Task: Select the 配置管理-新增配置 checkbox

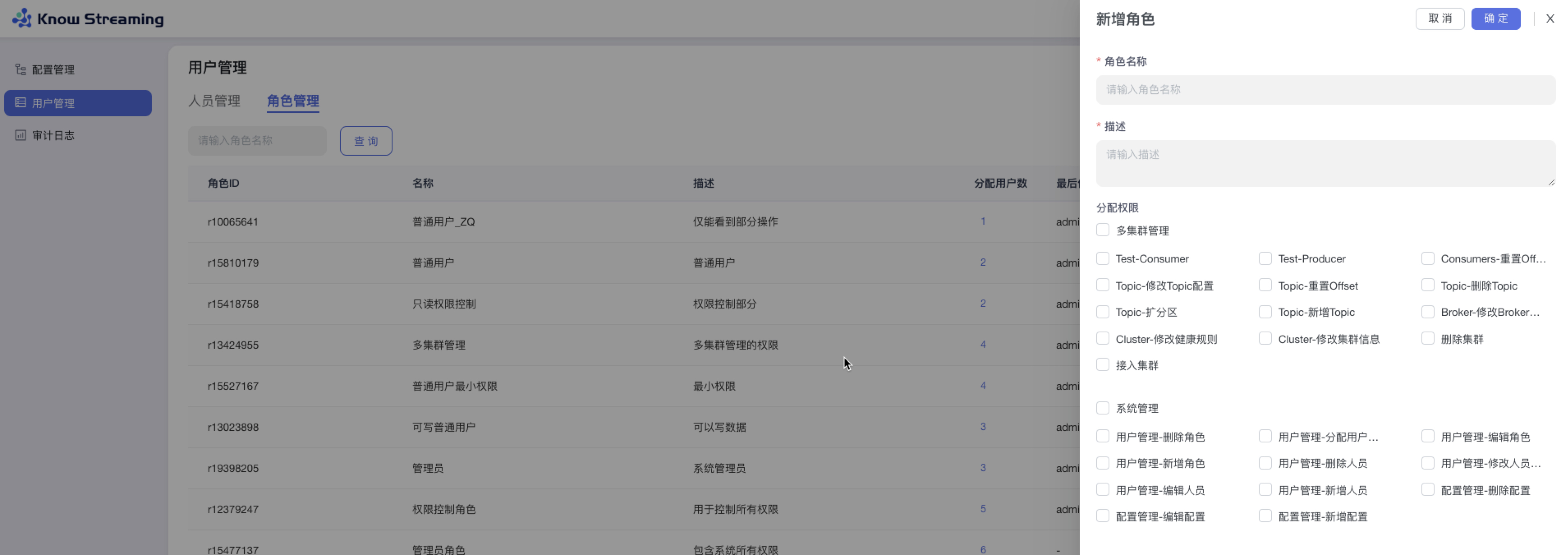Action: coord(1265,516)
